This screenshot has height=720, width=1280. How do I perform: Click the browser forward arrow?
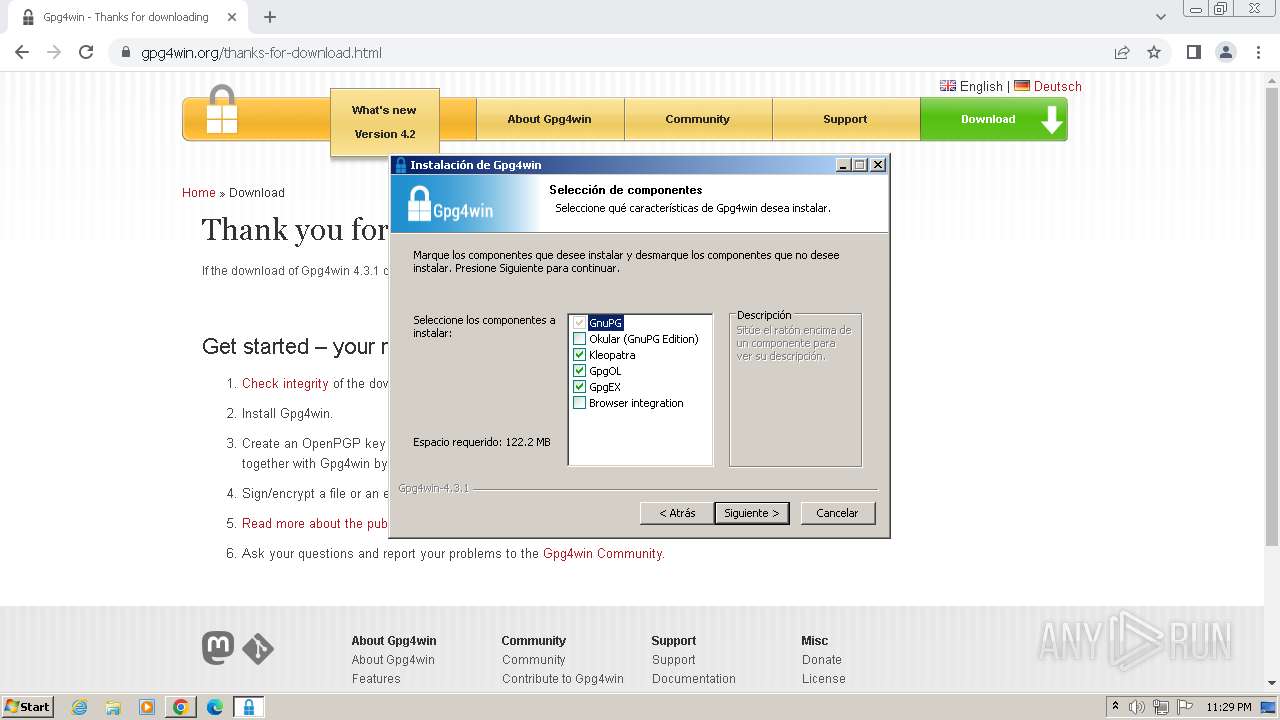pos(54,53)
